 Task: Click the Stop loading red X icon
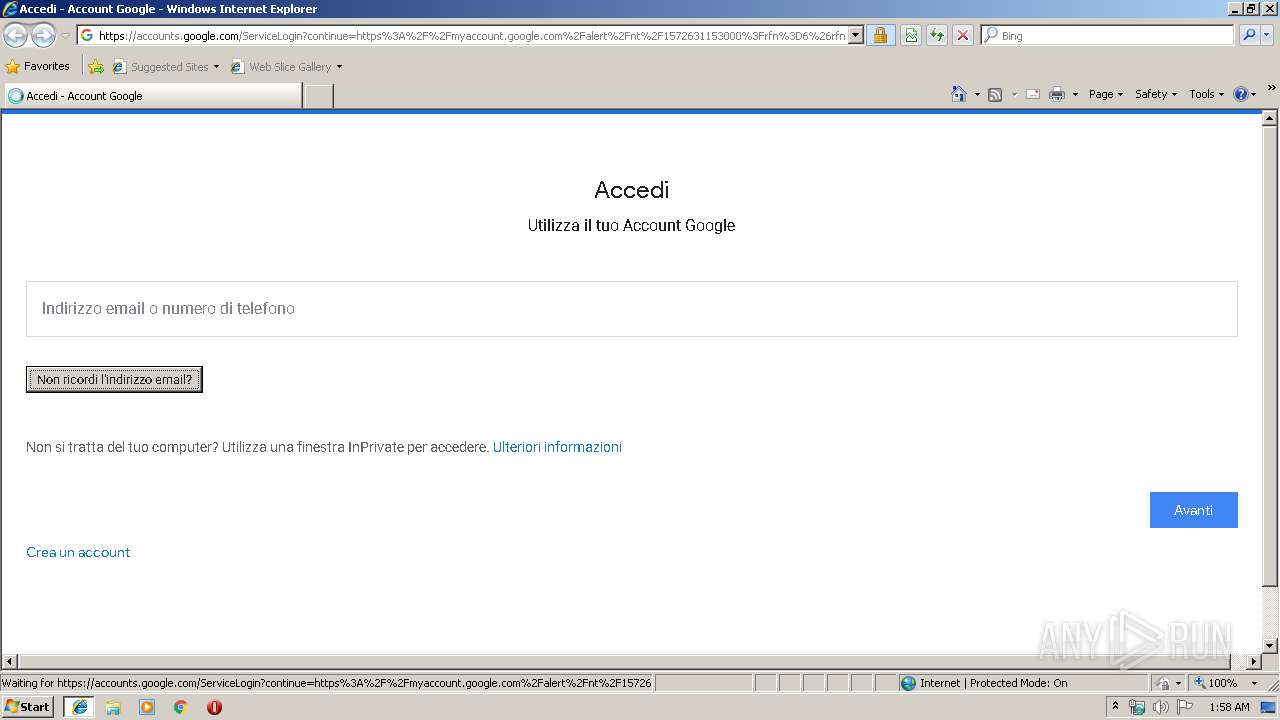[963, 36]
